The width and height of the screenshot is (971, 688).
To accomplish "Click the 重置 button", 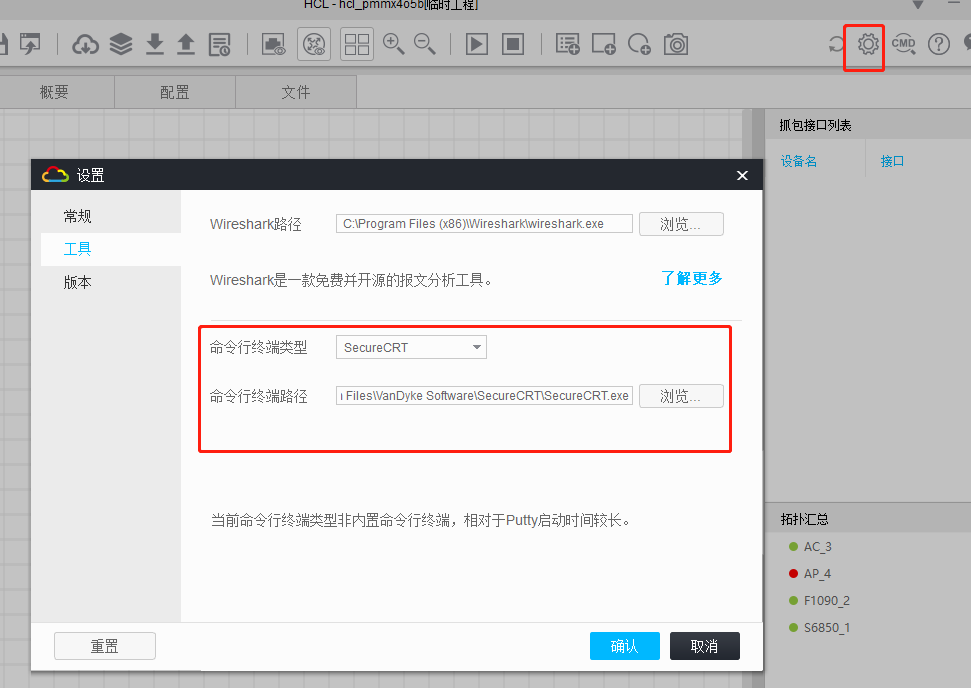I will (x=105, y=646).
